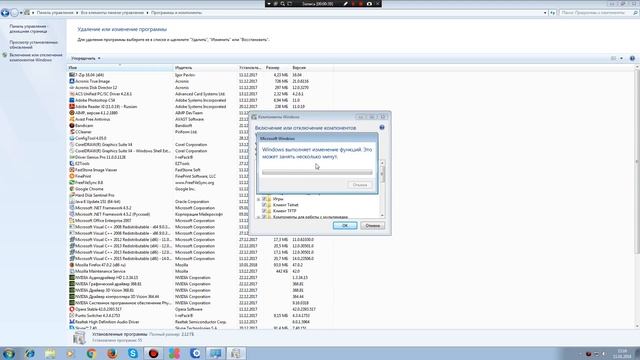This screenshot has width=640, height=360.
Task: Select the Driver Genius Pro row
Action: click(x=200, y=157)
